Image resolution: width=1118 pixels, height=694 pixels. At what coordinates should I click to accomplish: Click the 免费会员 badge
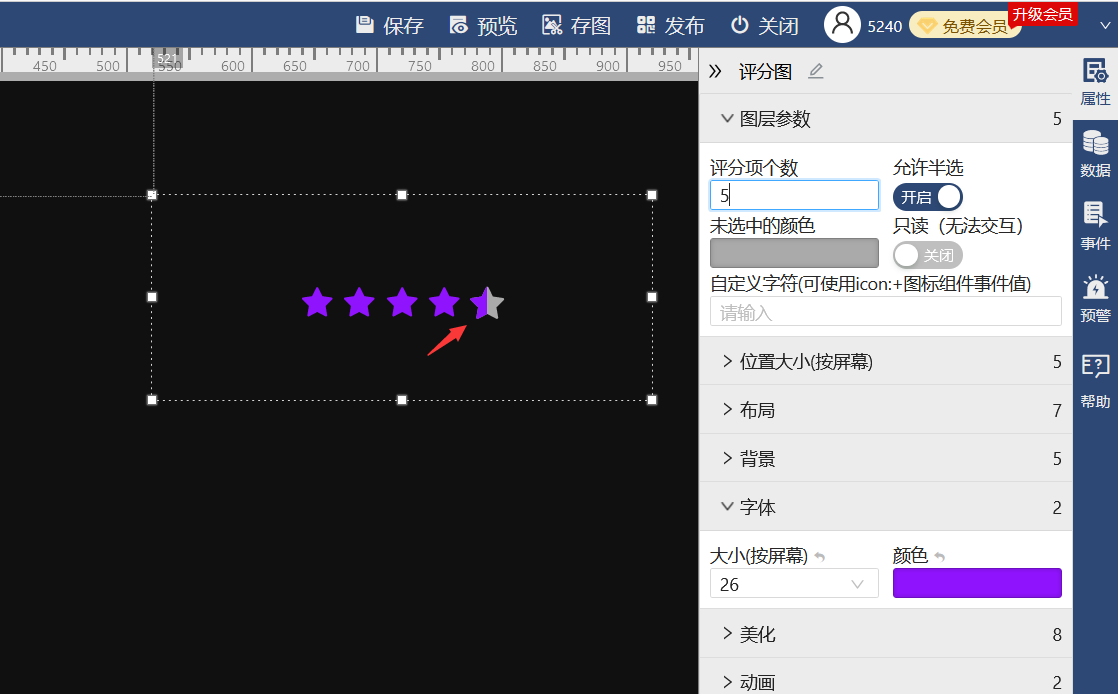pyautogui.click(x=964, y=26)
